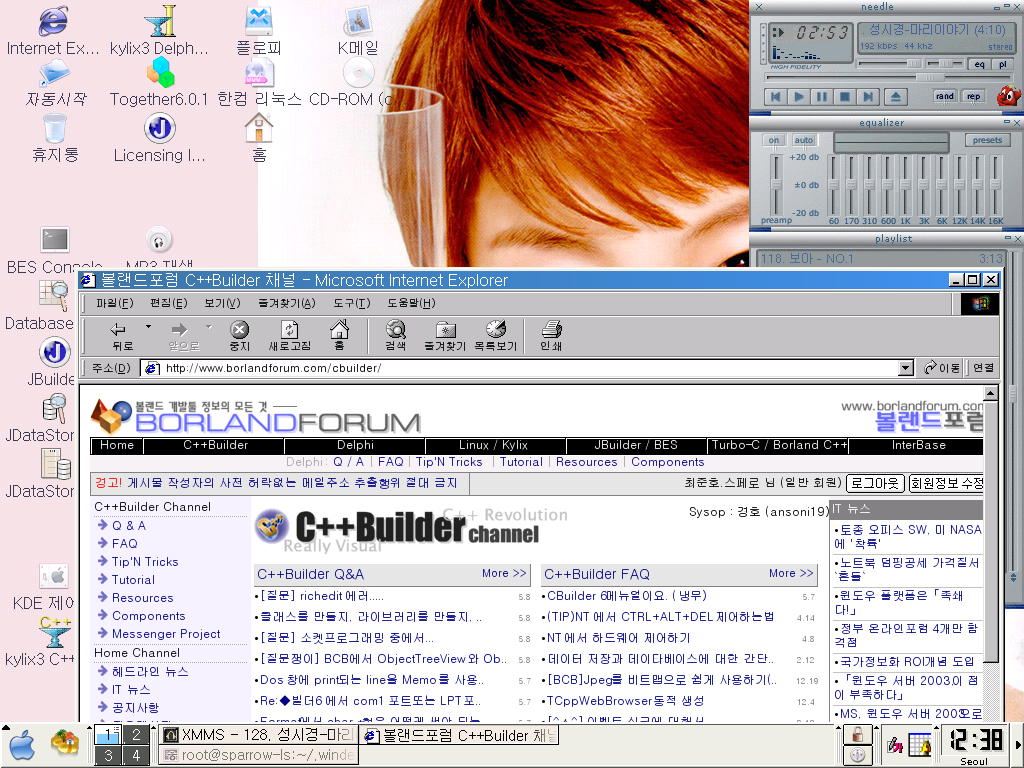Open the 홈 home folder desktop icon

coord(259,138)
